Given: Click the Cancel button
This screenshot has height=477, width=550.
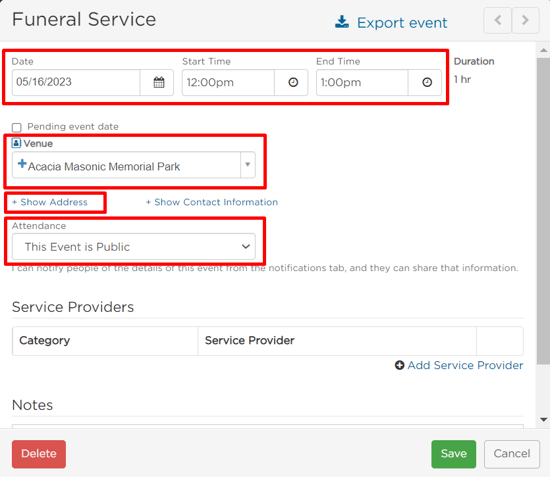Looking at the screenshot, I should coord(512,454).
